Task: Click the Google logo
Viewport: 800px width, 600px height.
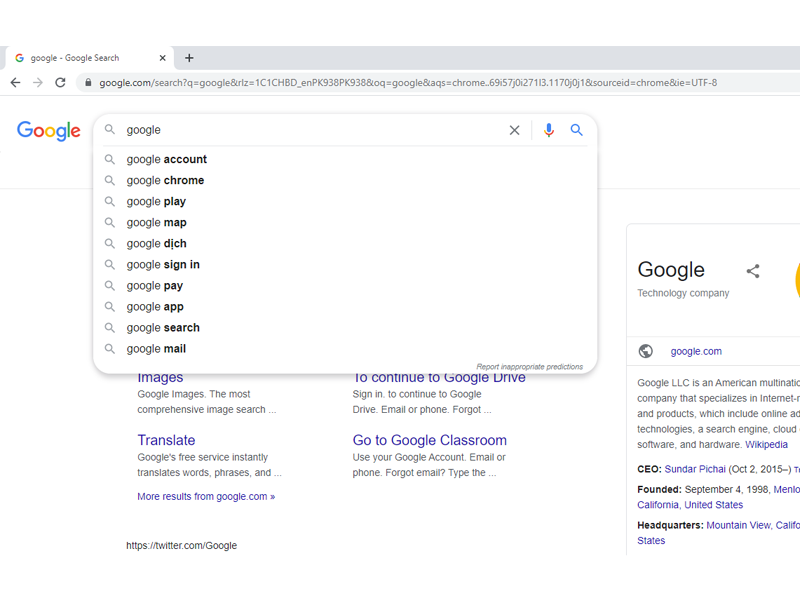Action: tap(49, 131)
